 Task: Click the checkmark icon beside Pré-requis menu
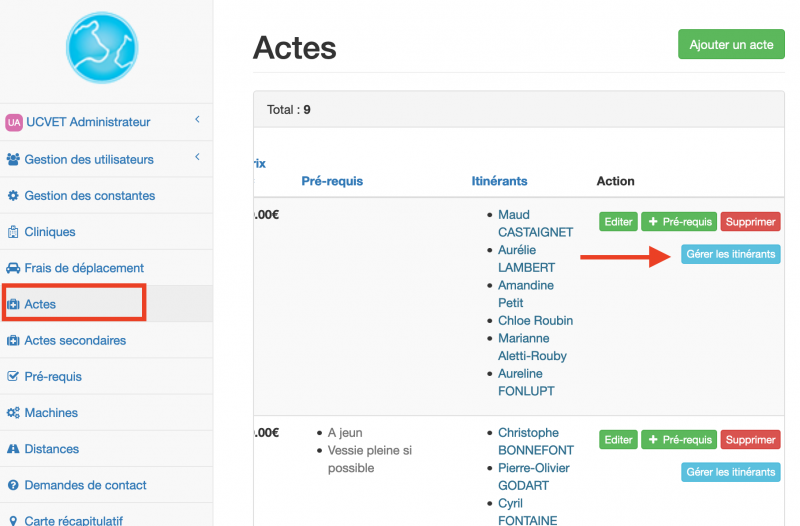(x=14, y=377)
